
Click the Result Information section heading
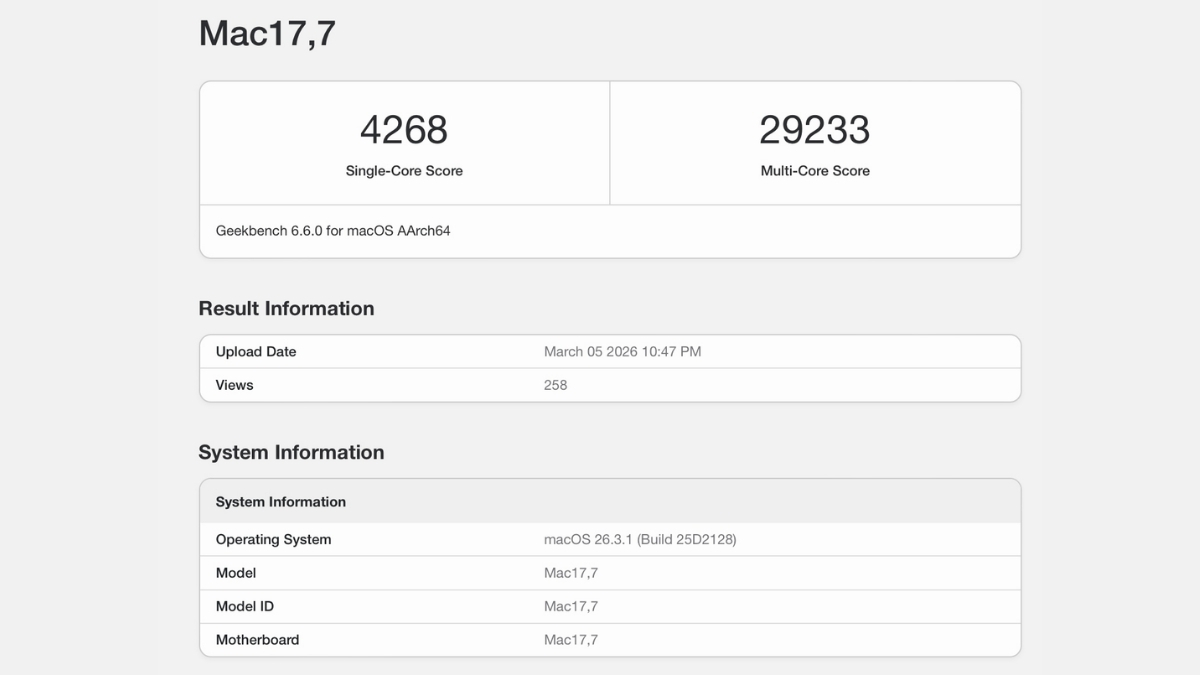[x=286, y=309]
